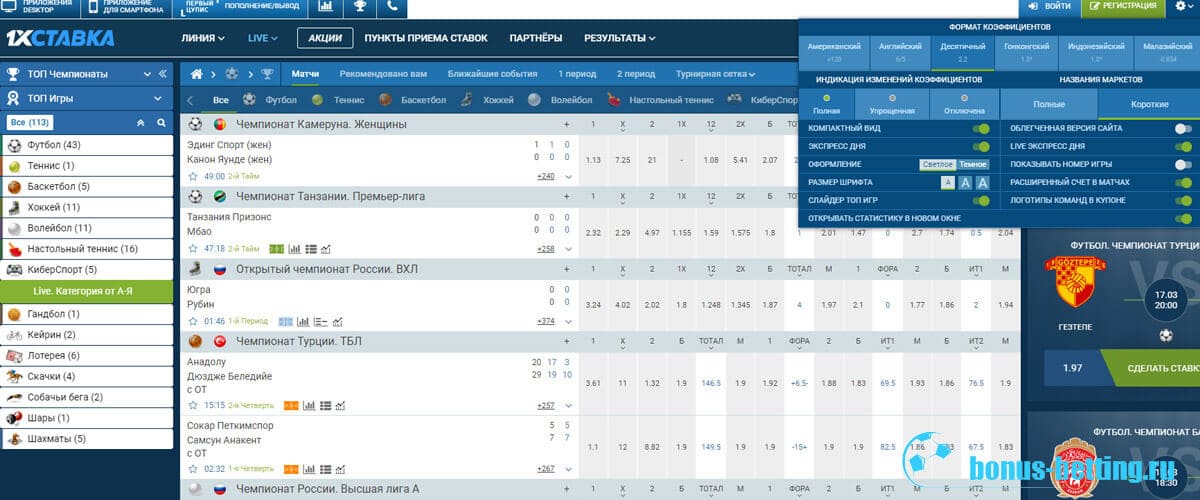Viewport: 1200px width, 500px height.
Task: Toggle Слайдер топ игр switch
Action: pyautogui.click(x=983, y=200)
